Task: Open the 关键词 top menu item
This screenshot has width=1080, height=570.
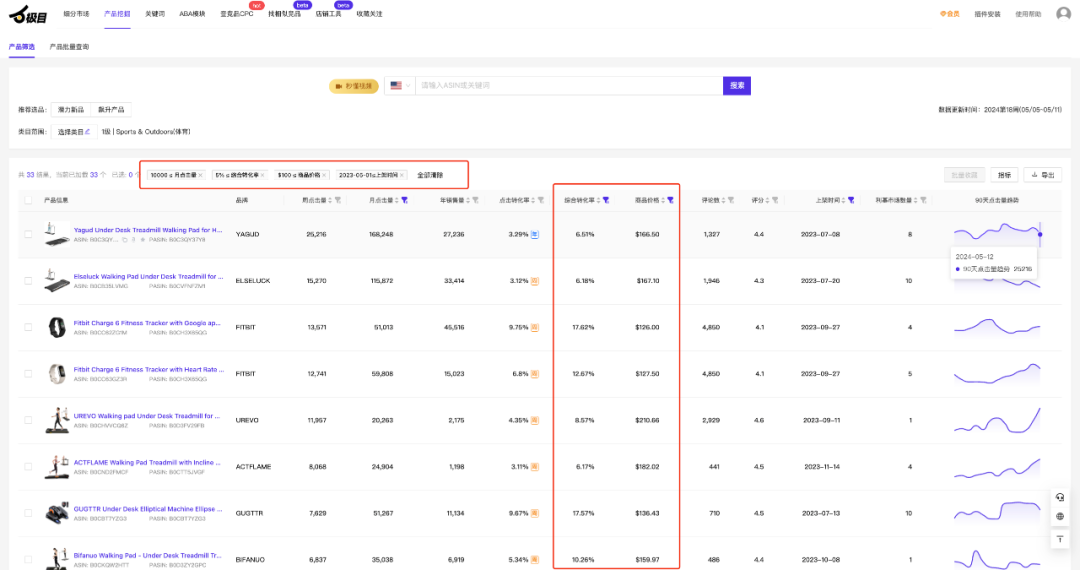Action: pos(155,14)
